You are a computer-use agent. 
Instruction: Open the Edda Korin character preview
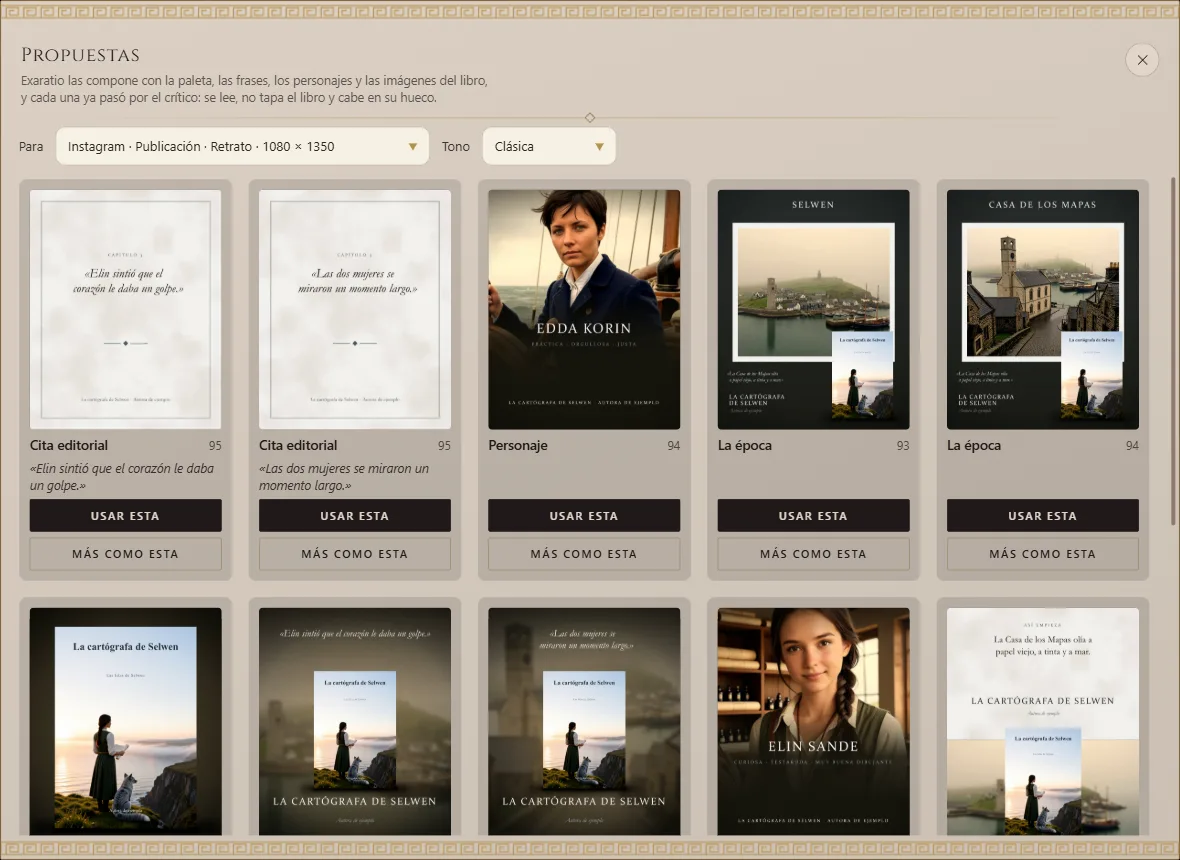click(584, 309)
